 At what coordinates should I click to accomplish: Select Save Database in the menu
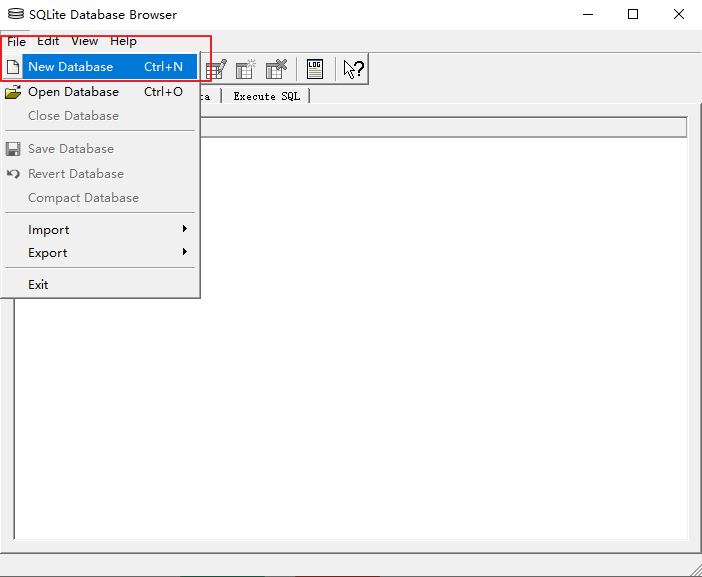pyautogui.click(x=101, y=149)
